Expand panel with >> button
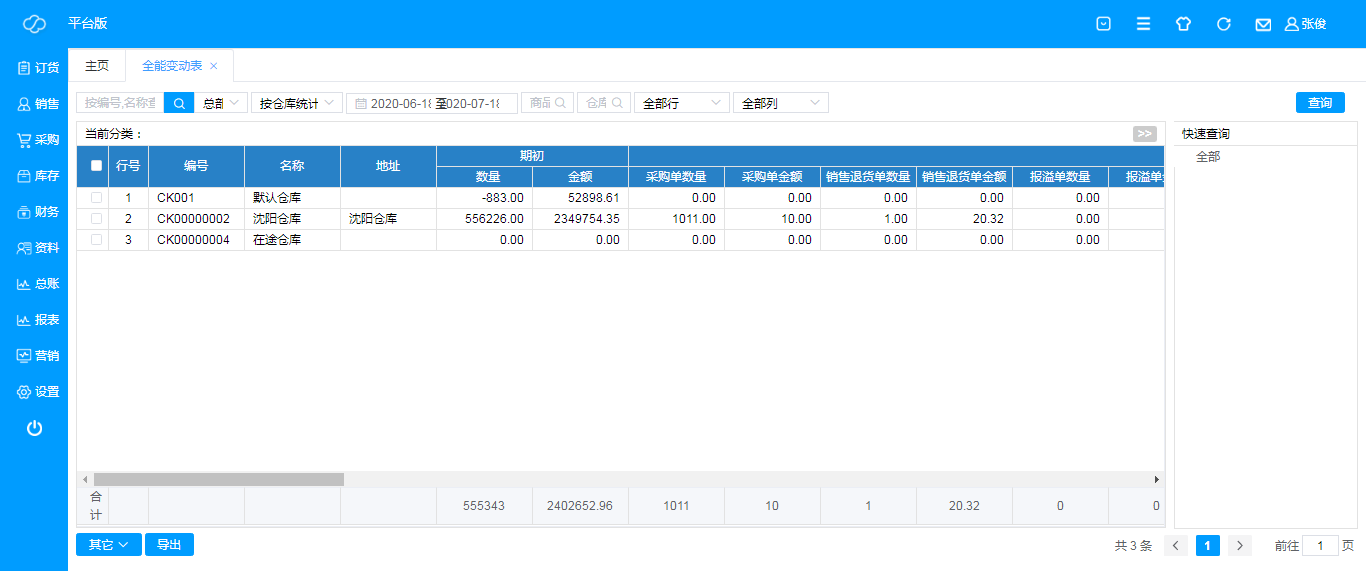Screen dimensions: 1366x571 pyautogui.click(x=1145, y=134)
